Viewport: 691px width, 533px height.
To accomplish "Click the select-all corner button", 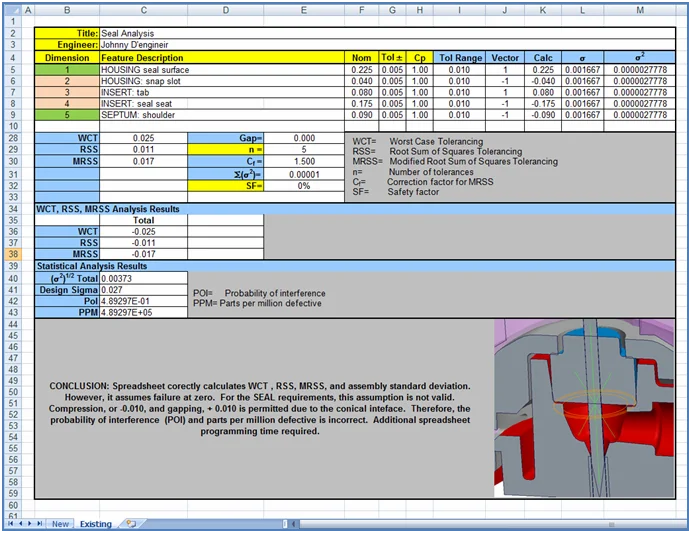I will coord(13,10).
